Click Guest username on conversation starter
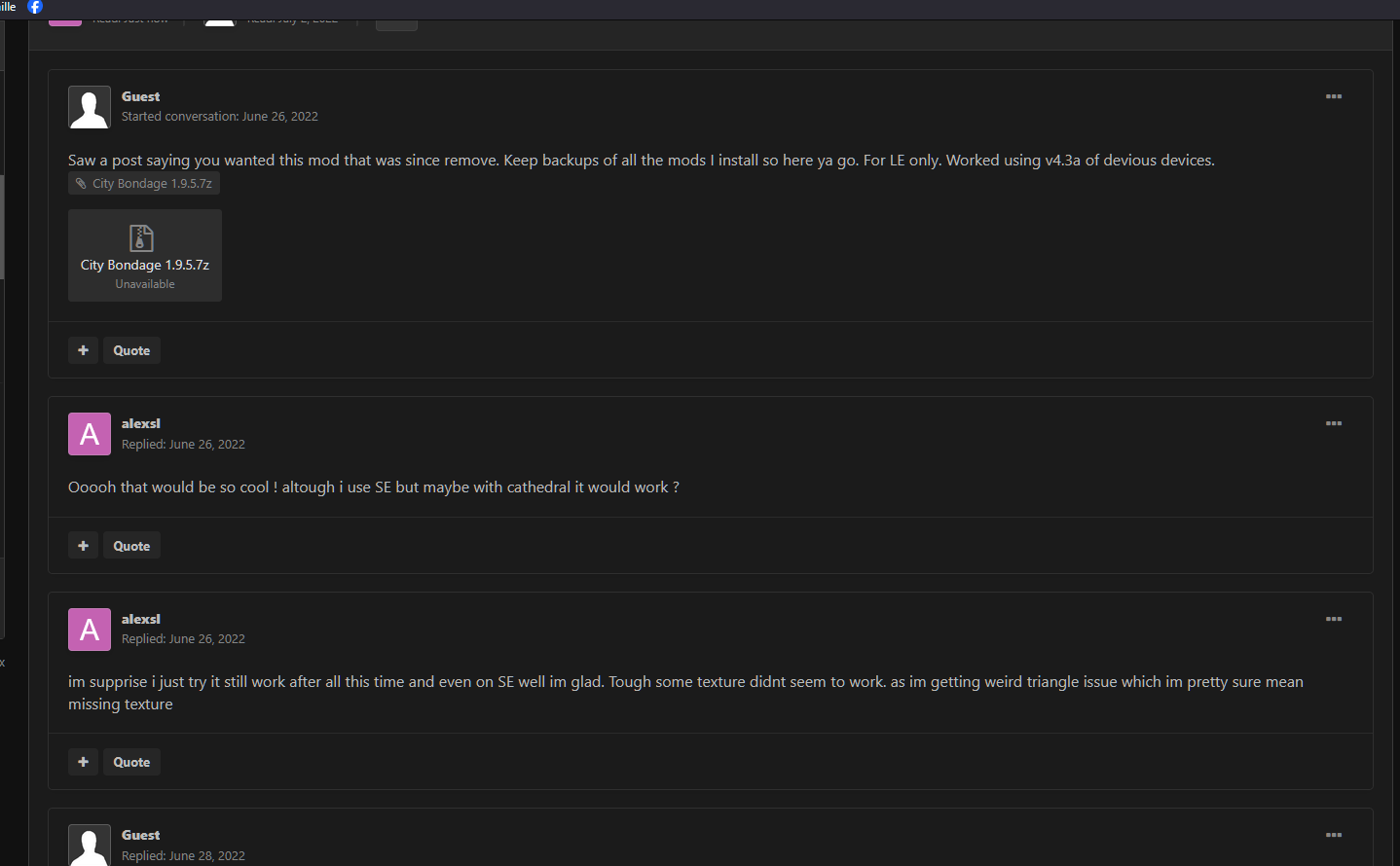Screen dimensions: 1400x866 (141, 96)
